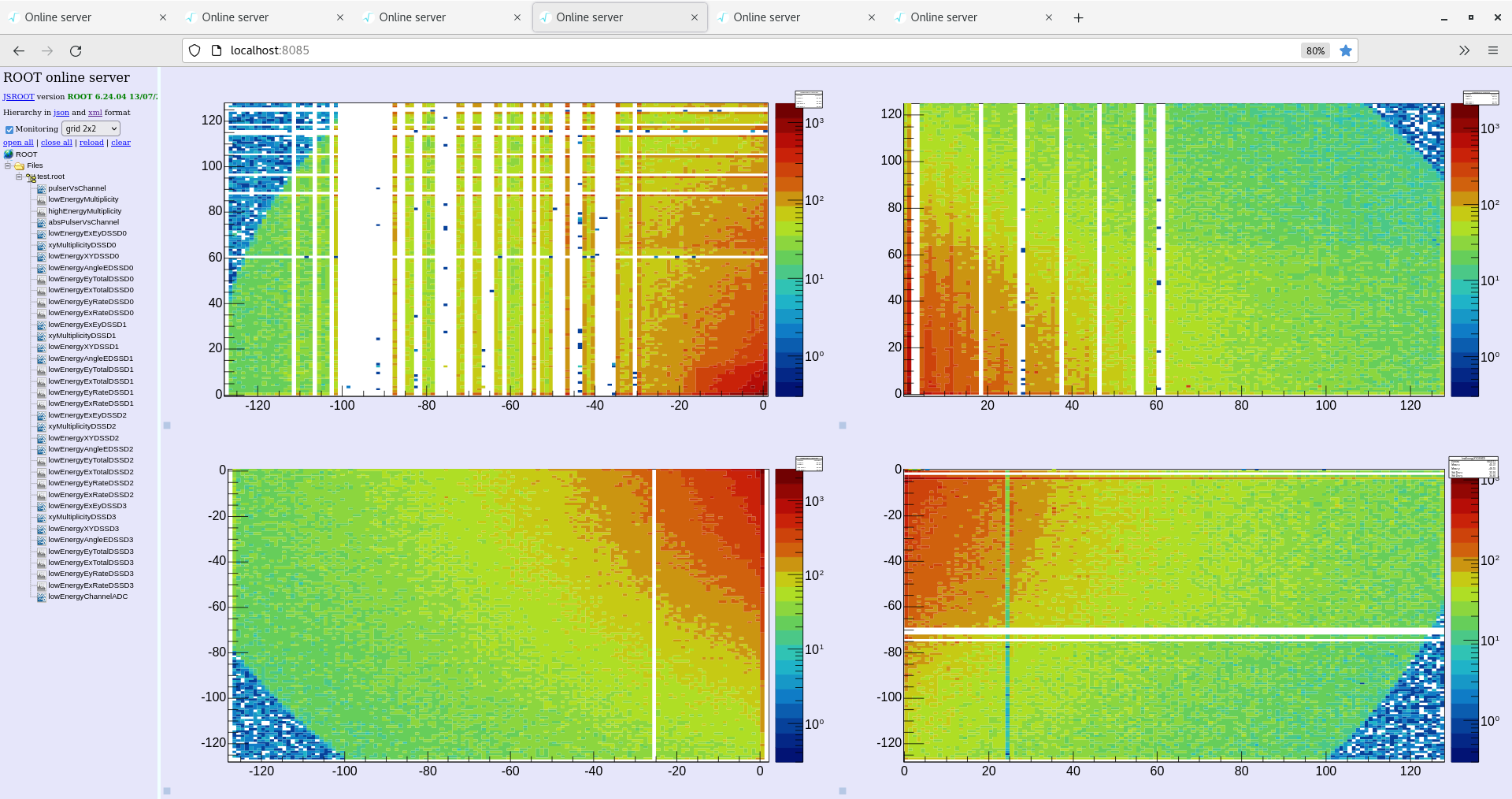Click the test.root file icon
The image size is (1512, 799).
click(x=31, y=177)
